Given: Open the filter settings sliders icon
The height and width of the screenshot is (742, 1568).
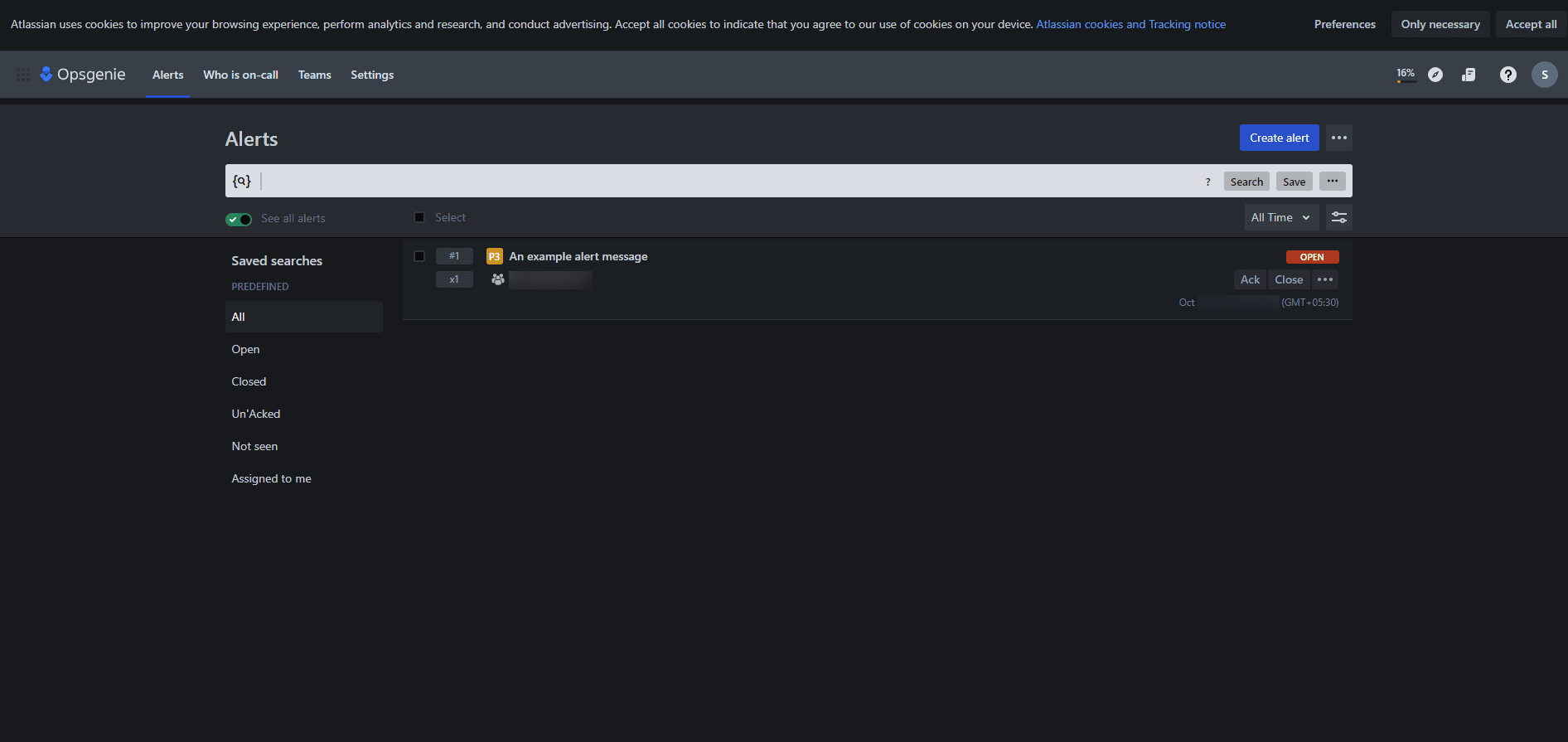Looking at the screenshot, I should (x=1338, y=217).
